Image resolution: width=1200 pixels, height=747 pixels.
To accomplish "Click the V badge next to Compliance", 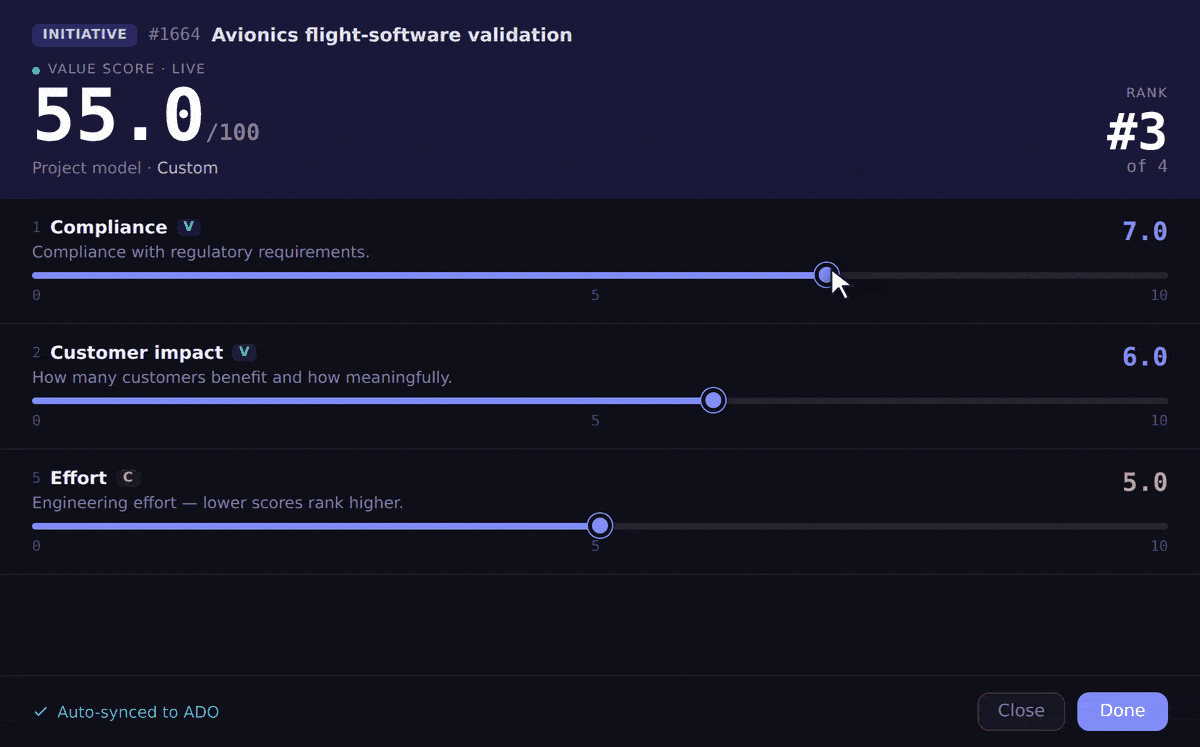I will (x=189, y=227).
